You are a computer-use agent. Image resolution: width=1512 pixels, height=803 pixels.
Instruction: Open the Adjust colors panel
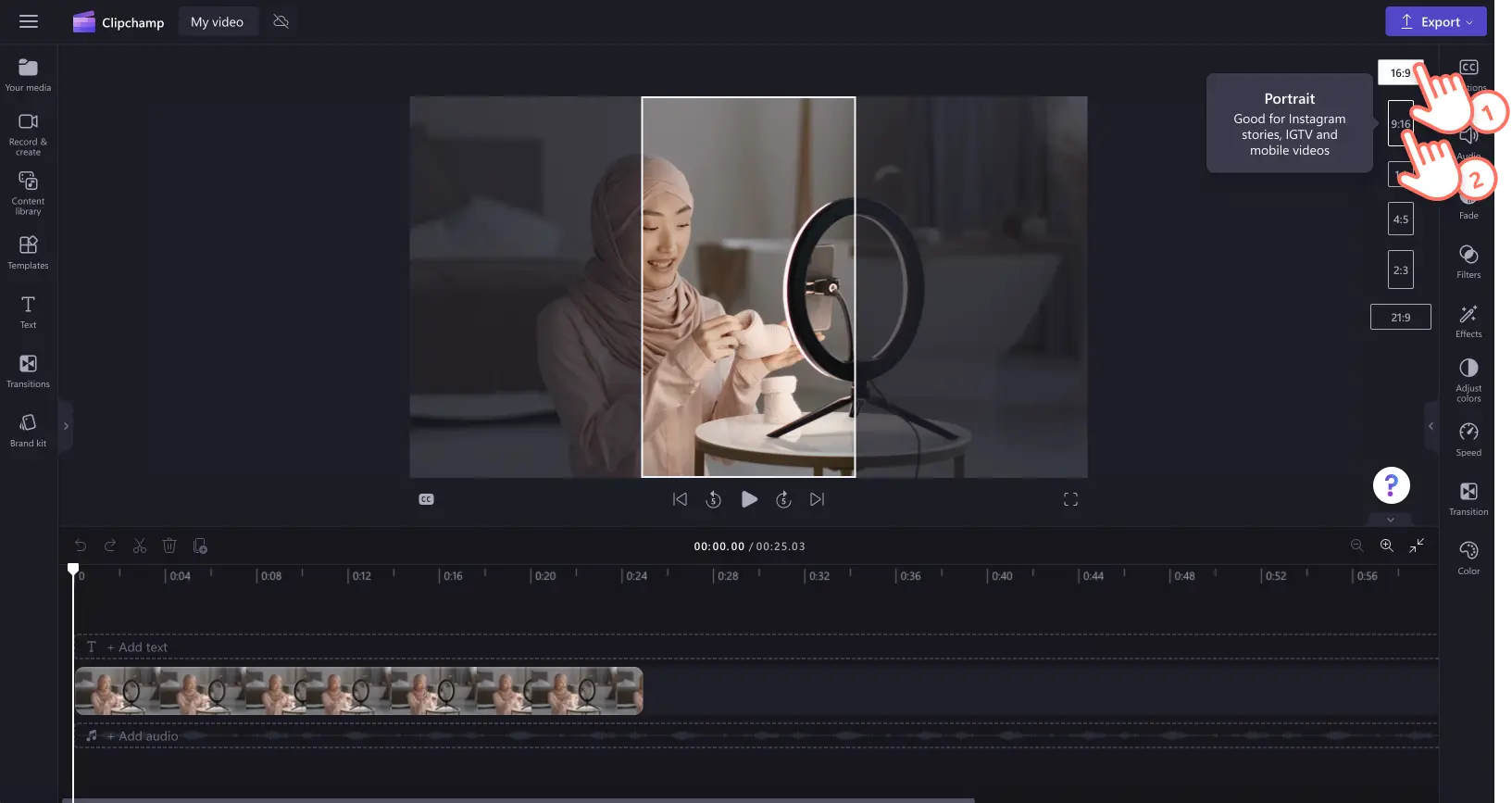1469,381
